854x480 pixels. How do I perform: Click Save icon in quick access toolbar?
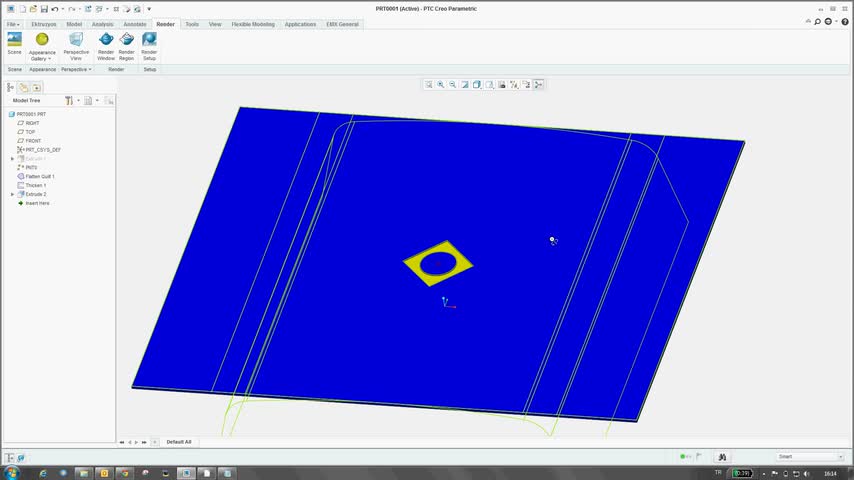pyautogui.click(x=44, y=9)
